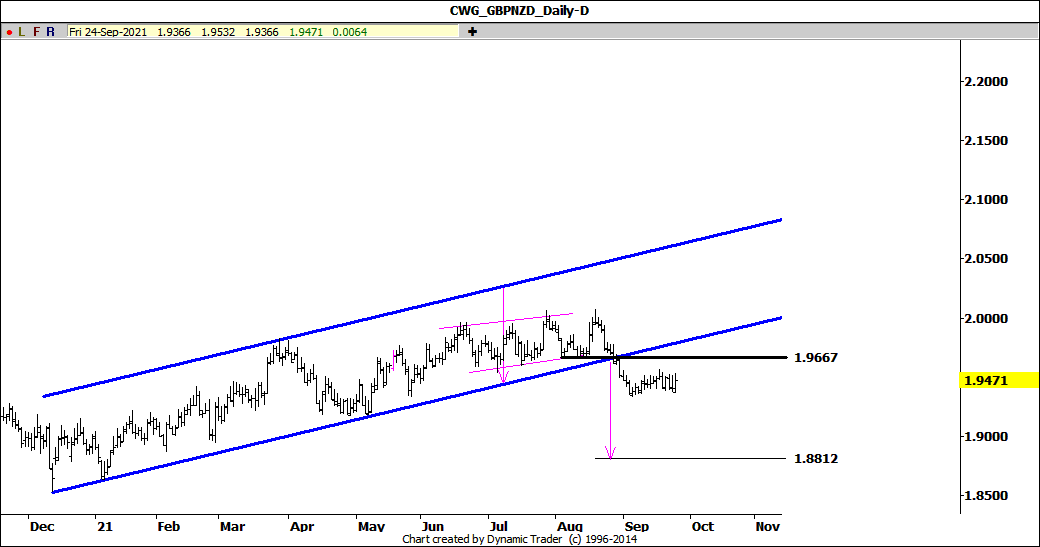1040x547 pixels.
Task: Click the L button in the toolbar
Action: (22, 32)
